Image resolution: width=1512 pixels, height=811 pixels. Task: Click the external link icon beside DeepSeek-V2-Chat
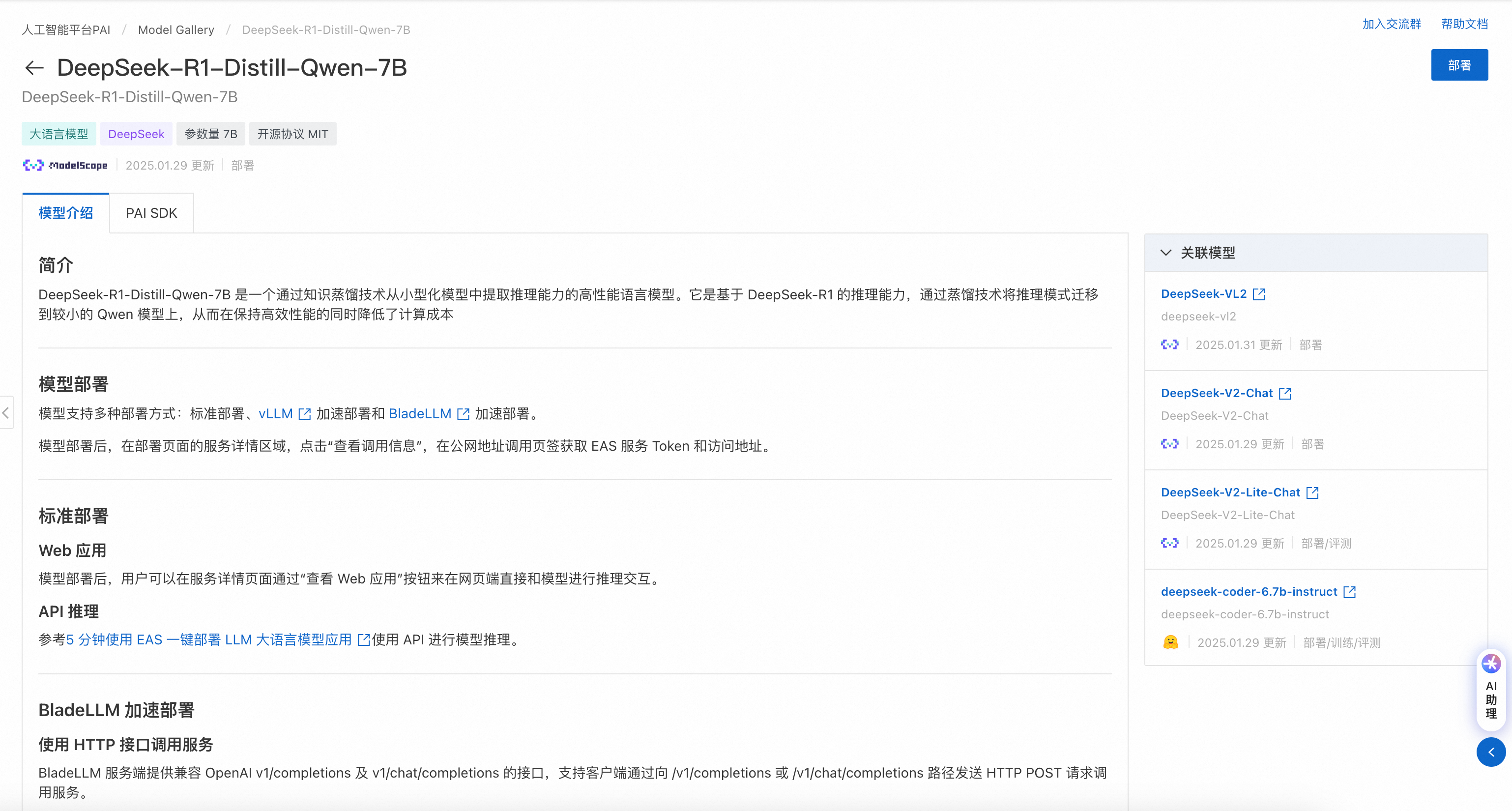coord(1285,393)
